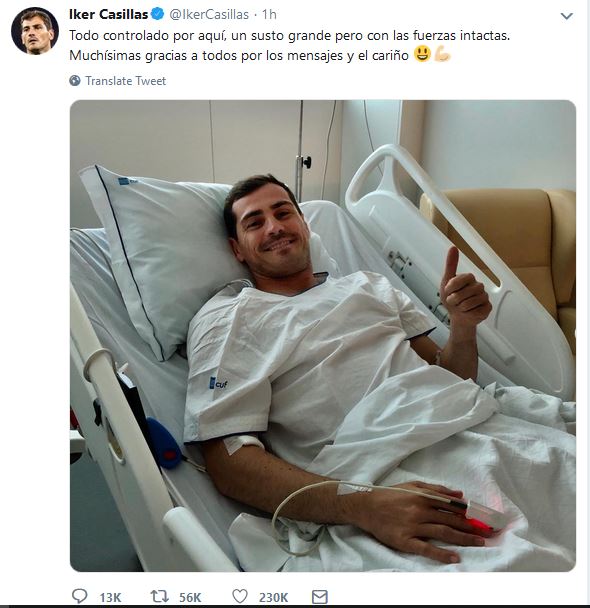Open the @IkerCasillas handle link
The height and width of the screenshot is (608, 590).
point(209,14)
